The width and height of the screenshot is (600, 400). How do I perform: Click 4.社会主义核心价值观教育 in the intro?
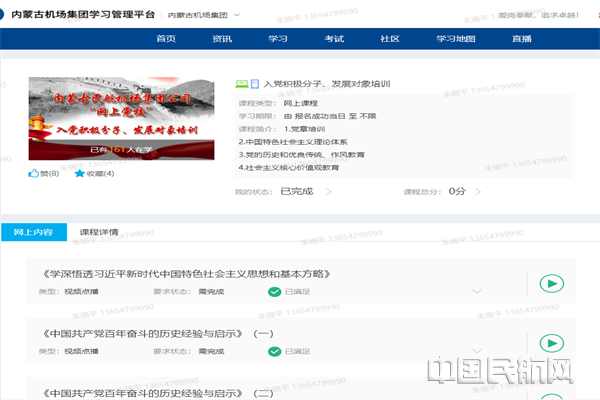click(x=289, y=168)
